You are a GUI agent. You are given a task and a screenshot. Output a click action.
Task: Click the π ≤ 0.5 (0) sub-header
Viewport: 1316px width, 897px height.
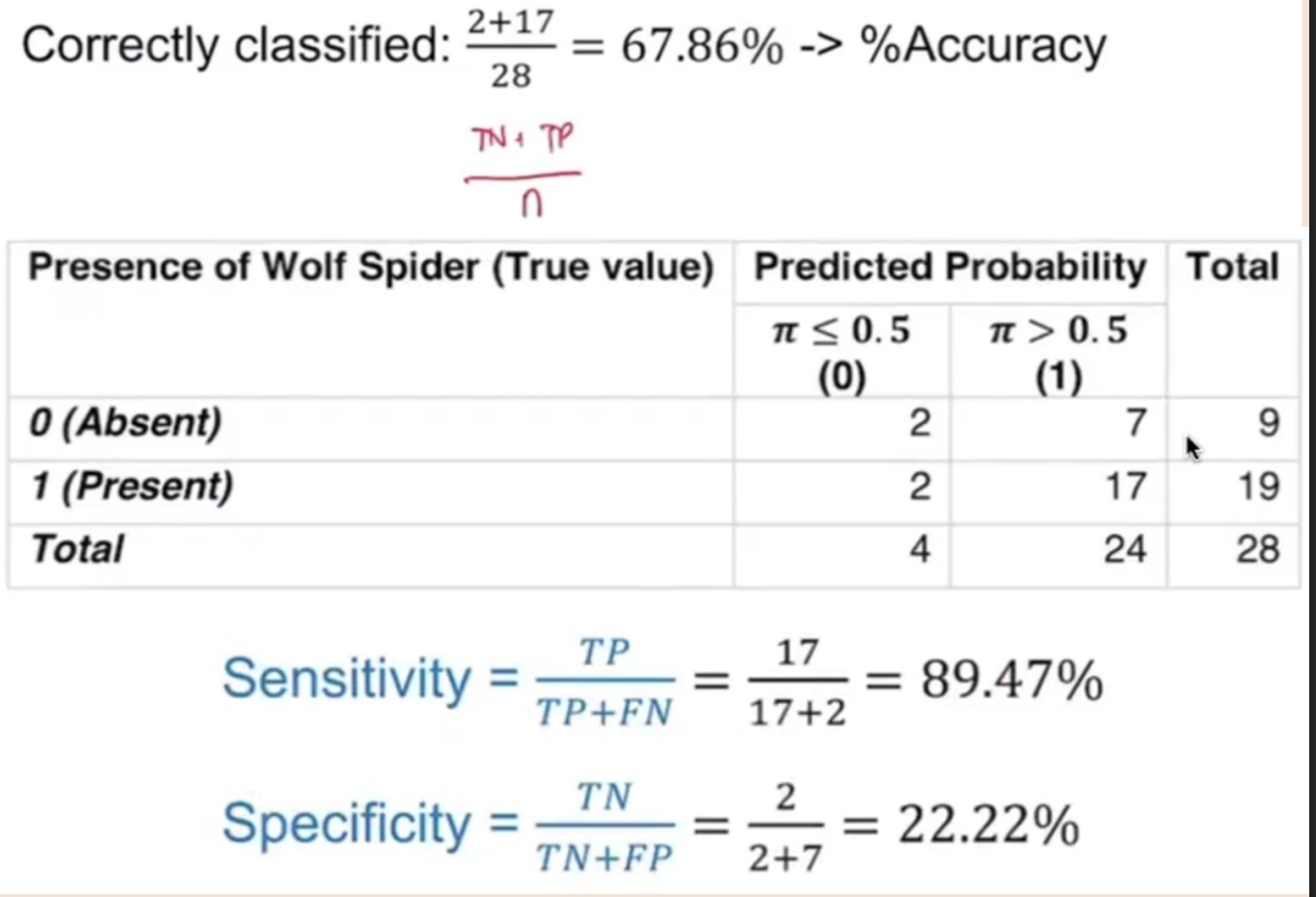pos(841,352)
